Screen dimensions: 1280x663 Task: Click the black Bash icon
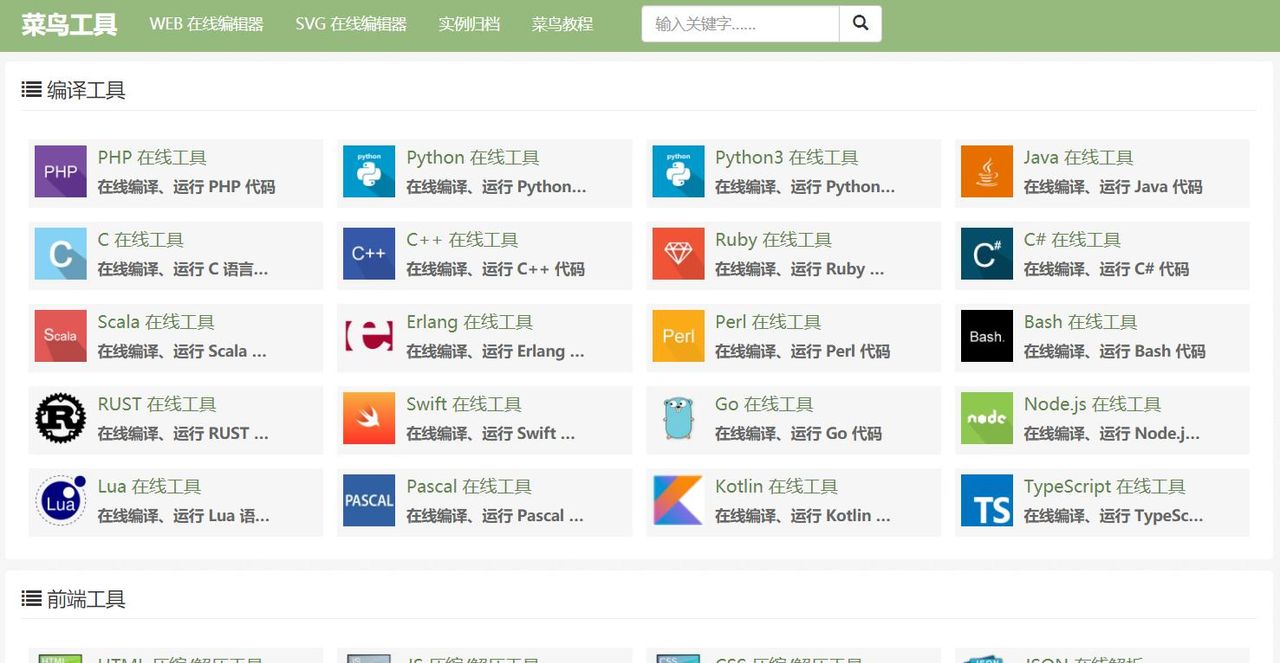(x=986, y=336)
